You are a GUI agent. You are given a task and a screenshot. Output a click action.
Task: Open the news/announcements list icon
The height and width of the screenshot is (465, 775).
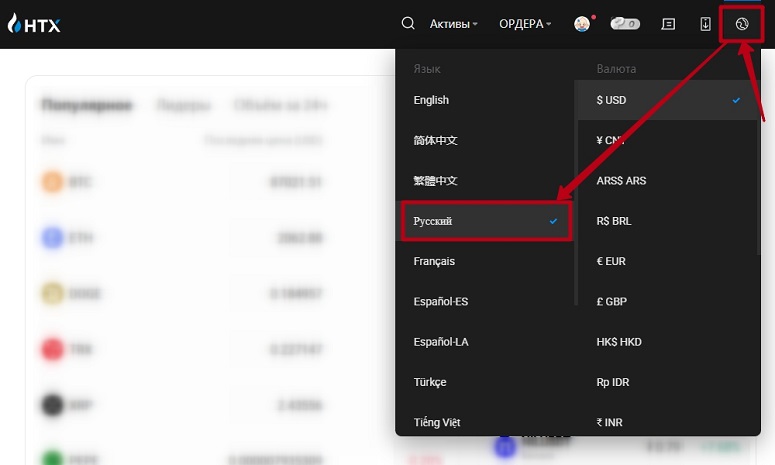point(668,24)
